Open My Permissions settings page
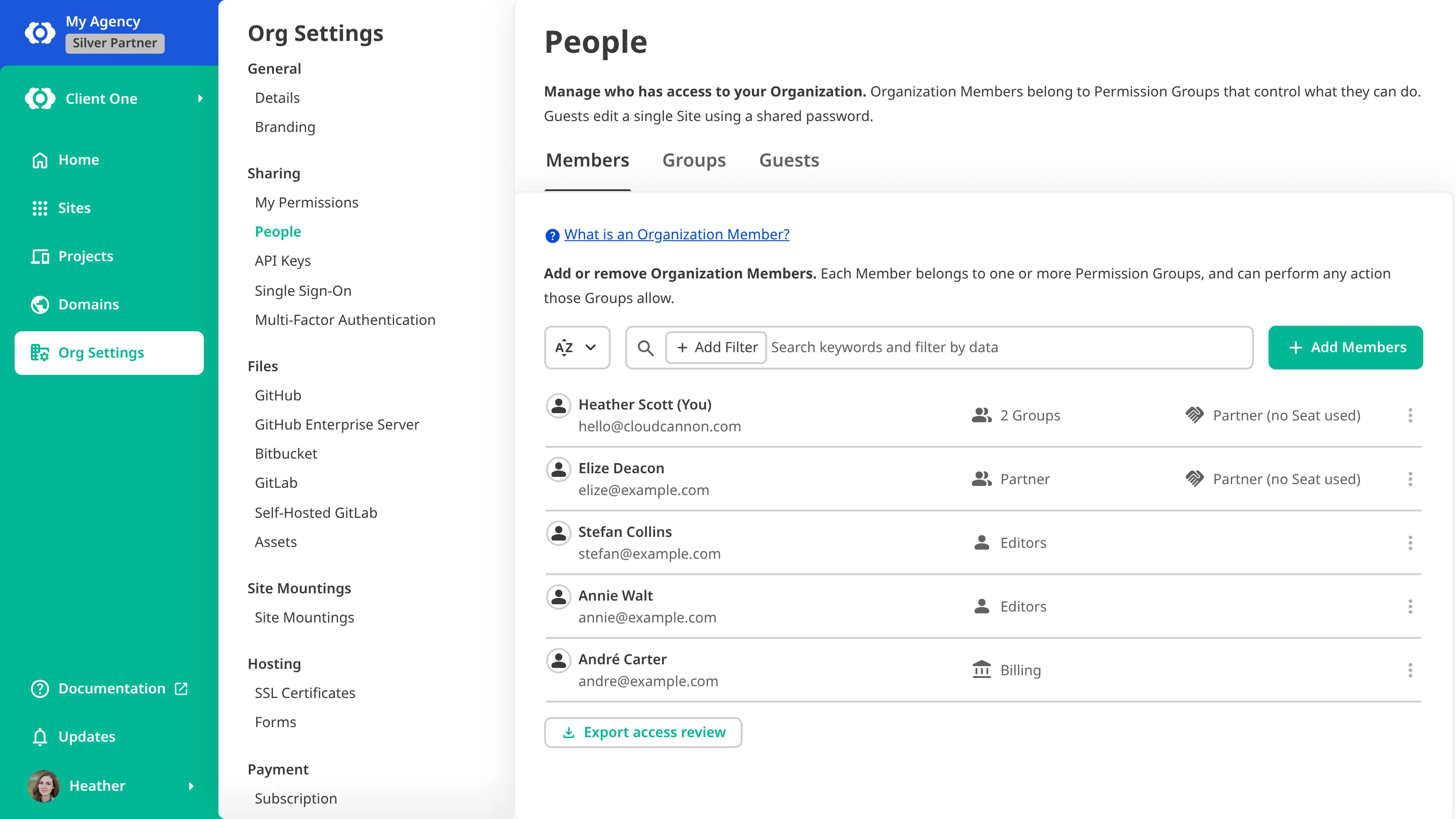 point(306,202)
